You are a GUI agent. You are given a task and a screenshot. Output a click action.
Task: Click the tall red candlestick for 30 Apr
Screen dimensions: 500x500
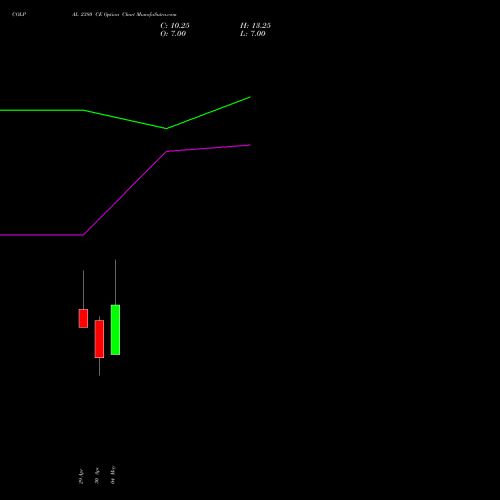coord(99,339)
